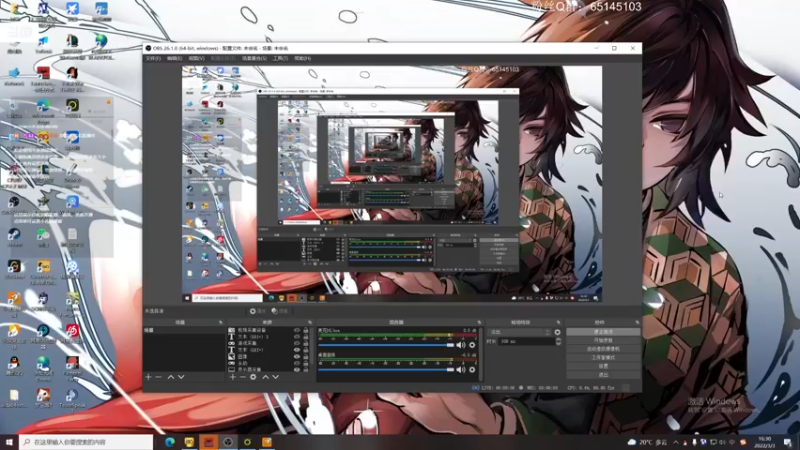Image resolution: width=800 pixels, height=450 pixels.
Task: Show hidden icons in the Windows system tray
Action: (676, 442)
